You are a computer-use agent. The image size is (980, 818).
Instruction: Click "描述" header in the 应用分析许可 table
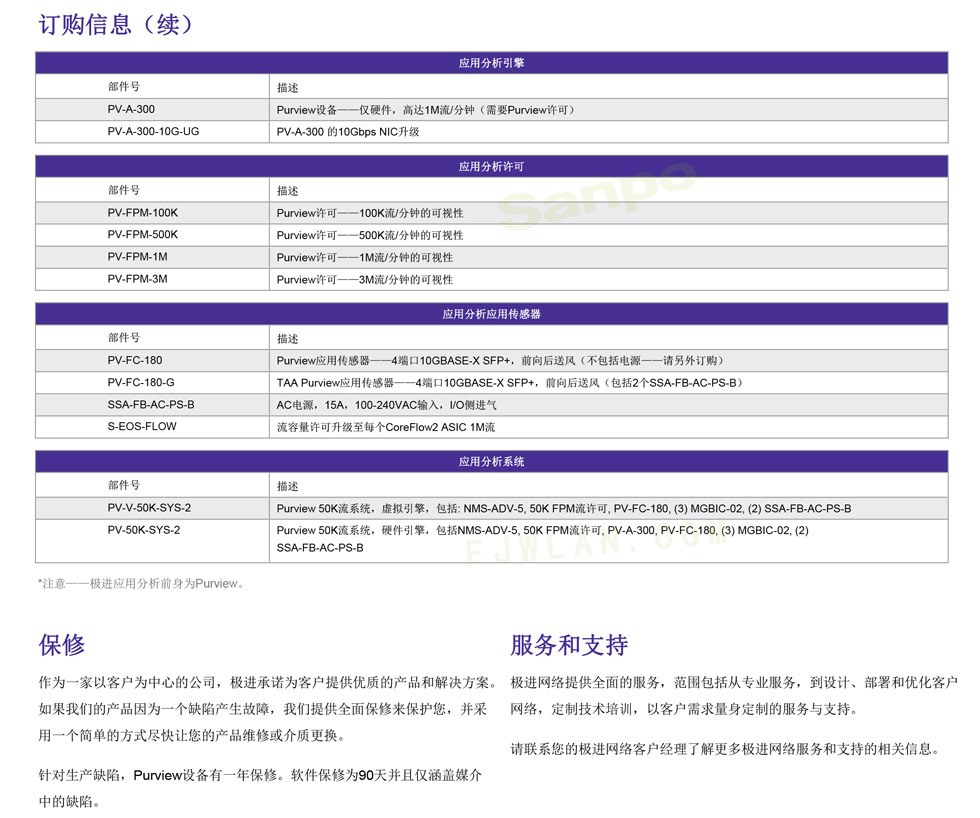[288, 191]
